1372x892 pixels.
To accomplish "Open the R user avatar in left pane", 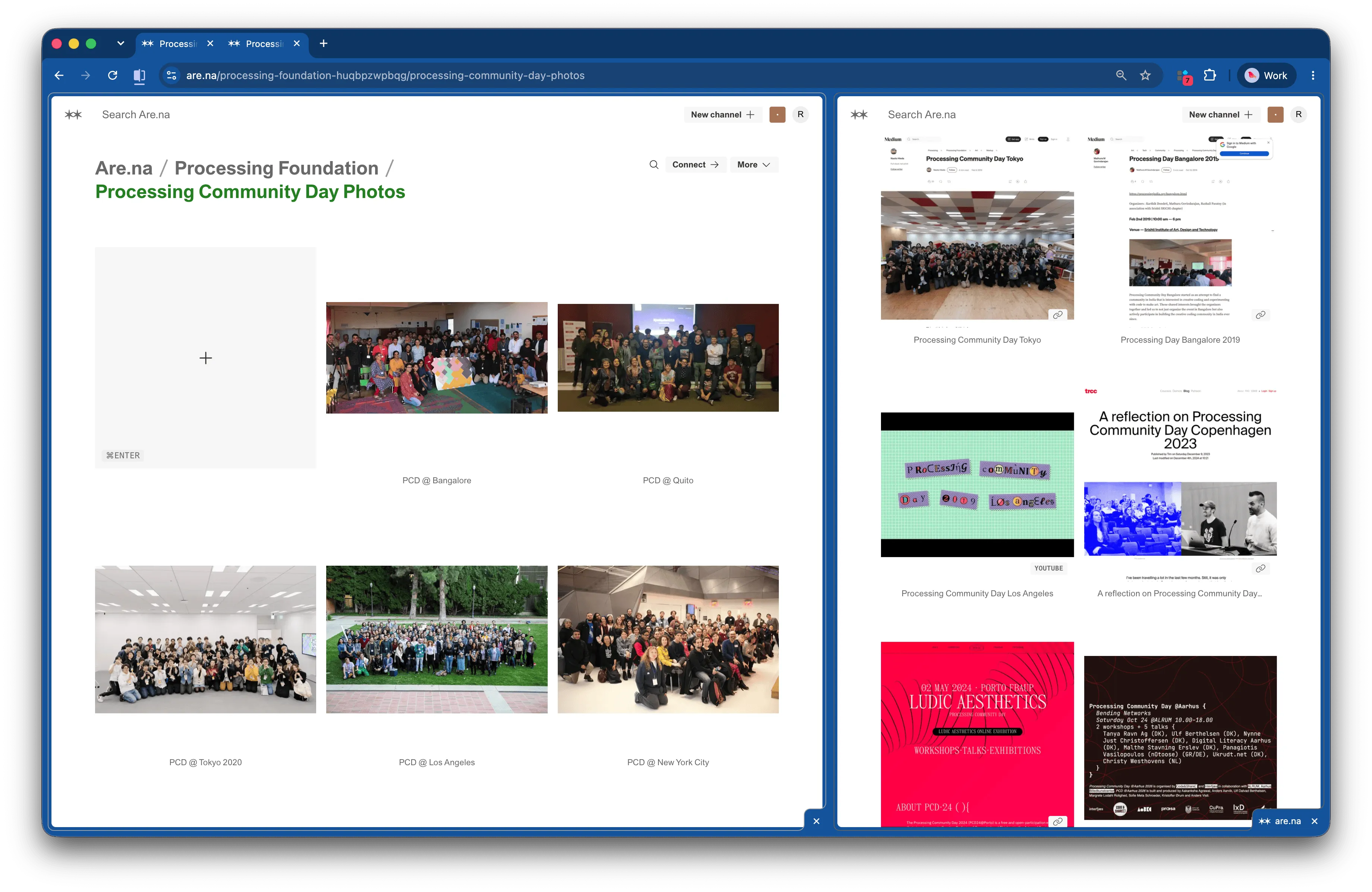I will pos(800,115).
